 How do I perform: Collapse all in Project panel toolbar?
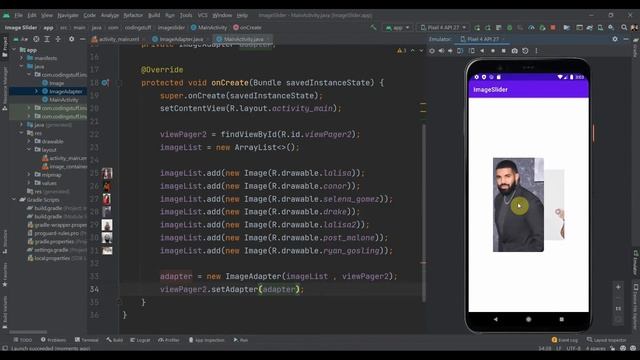pos(58,39)
